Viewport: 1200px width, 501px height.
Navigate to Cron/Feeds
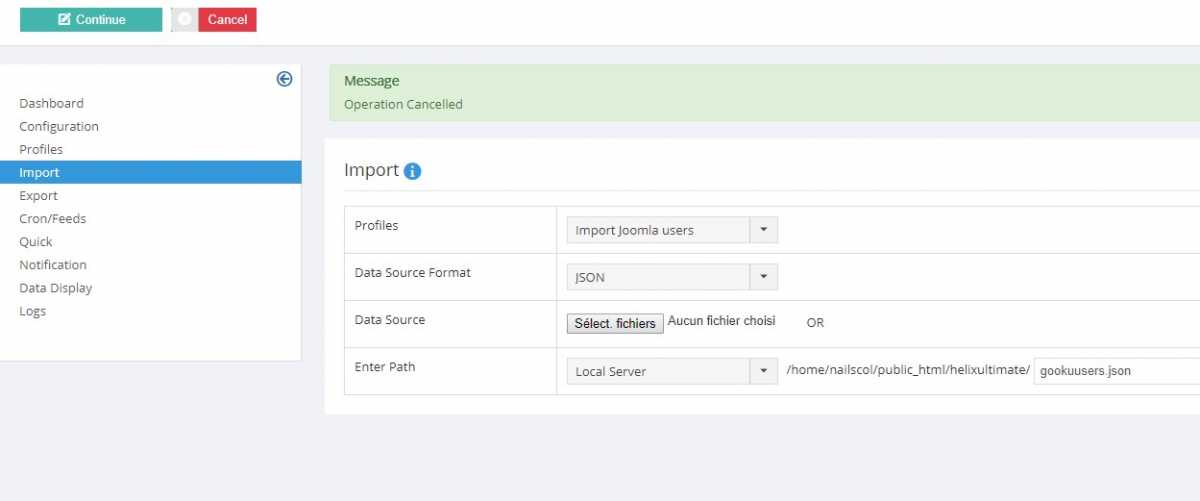(53, 218)
